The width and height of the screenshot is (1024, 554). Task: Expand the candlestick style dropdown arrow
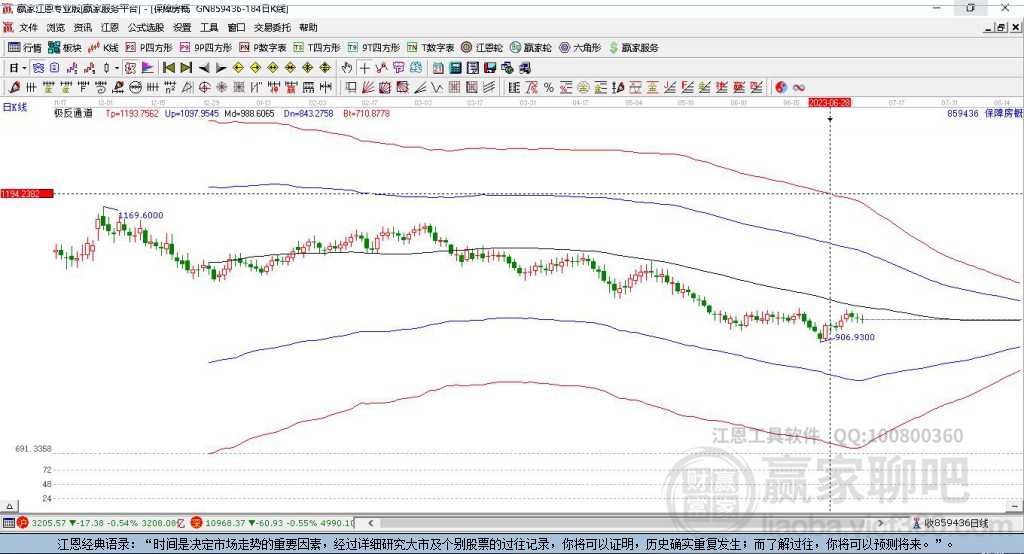117,68
